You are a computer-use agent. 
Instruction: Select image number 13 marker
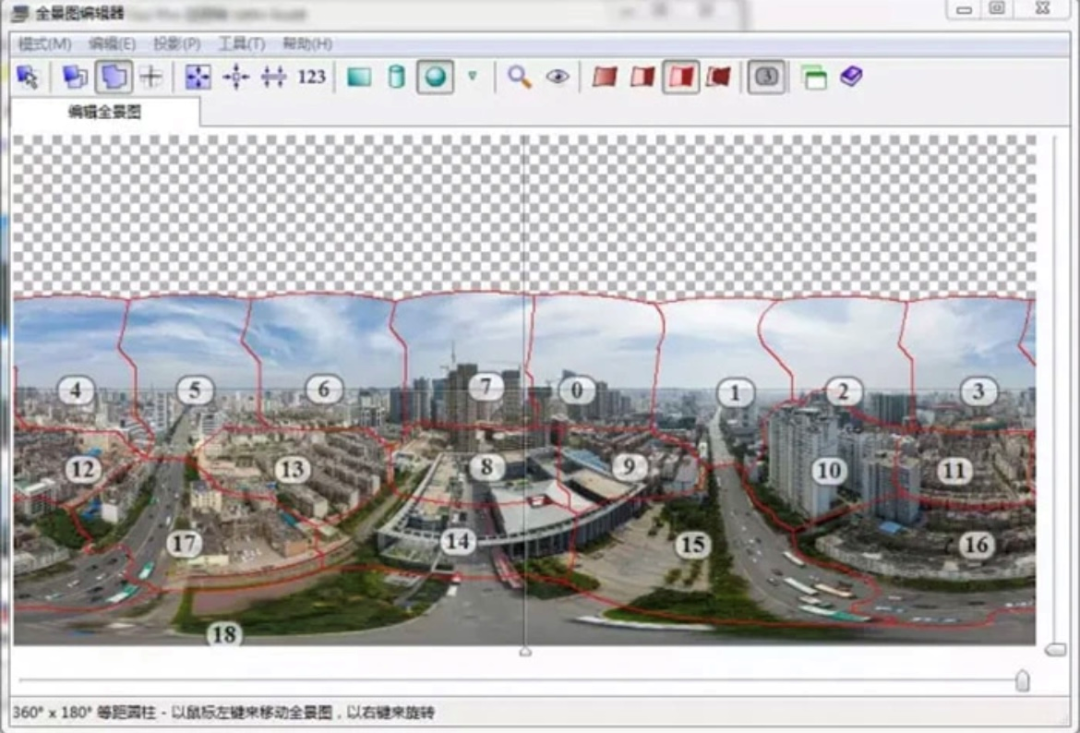(x=293, y=470)
